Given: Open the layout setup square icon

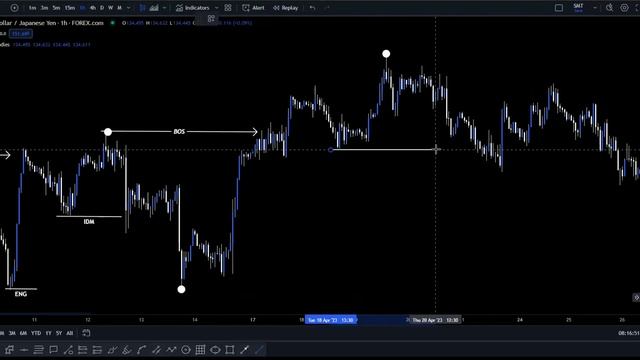Looking at the screenshot, I should pos(559,8).
